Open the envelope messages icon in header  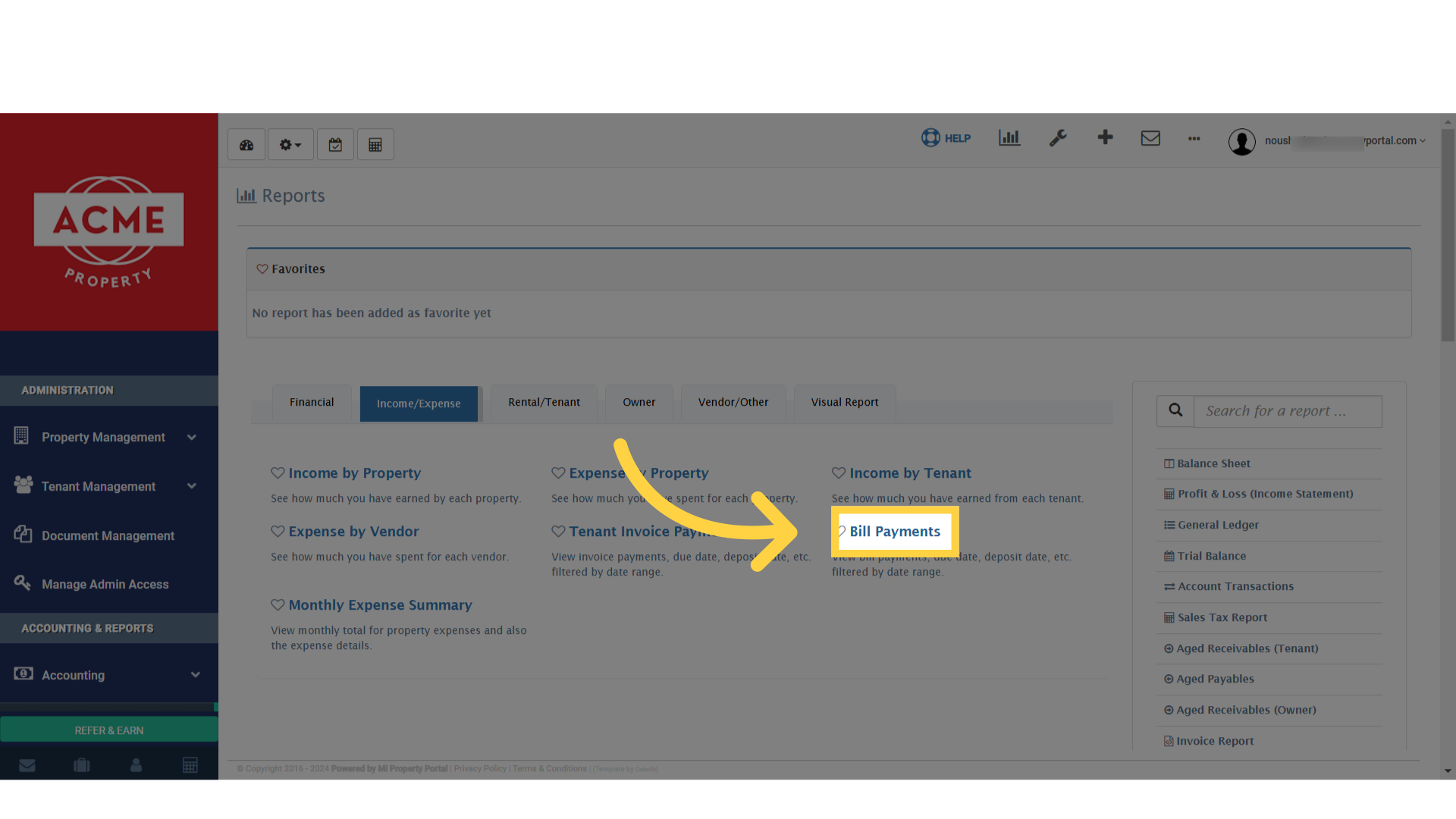(1150, 138)
